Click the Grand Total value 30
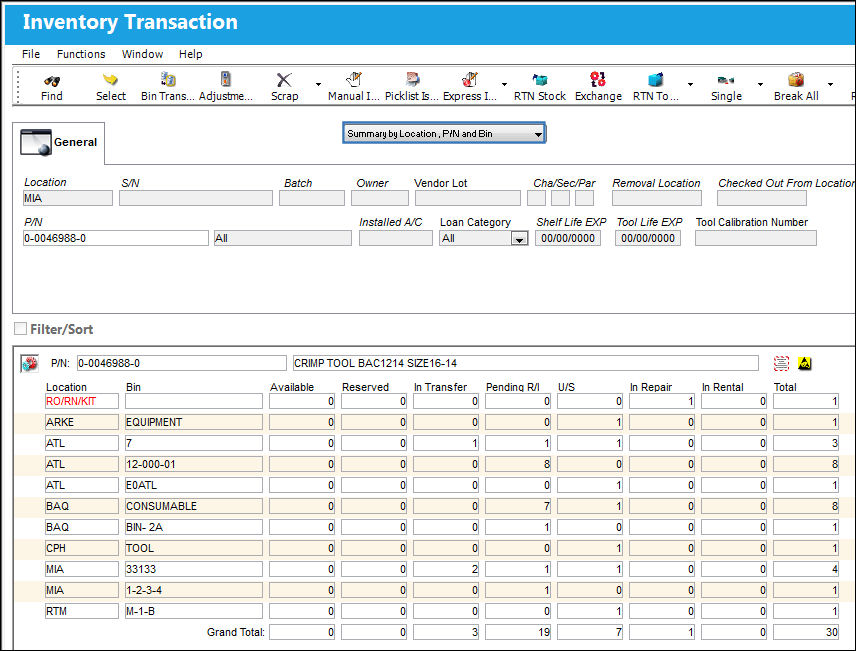Viewport: 856px width, 651px height. tap(806, 632)
